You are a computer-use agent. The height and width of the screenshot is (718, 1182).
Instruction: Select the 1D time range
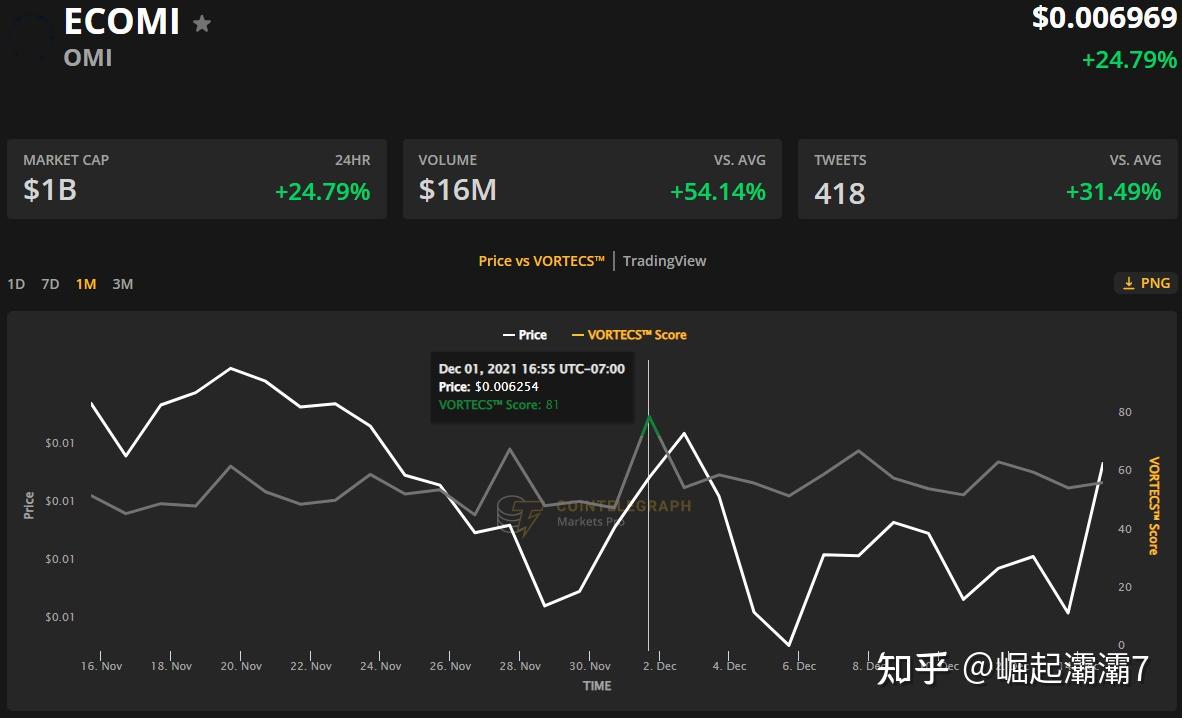[16, 284]
